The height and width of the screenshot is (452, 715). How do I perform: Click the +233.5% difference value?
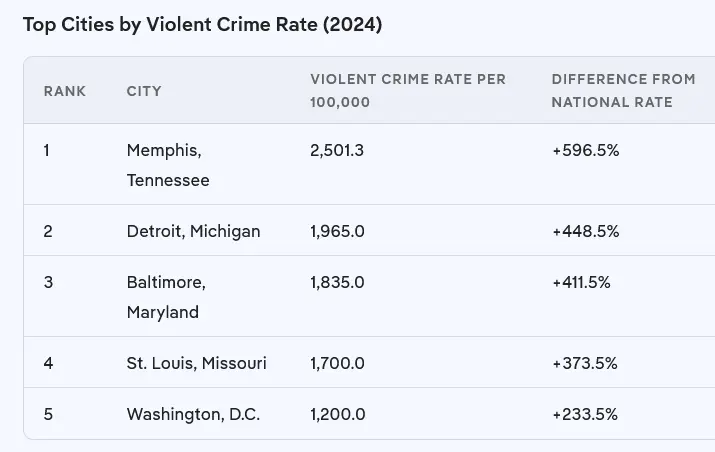pos(586,414)
